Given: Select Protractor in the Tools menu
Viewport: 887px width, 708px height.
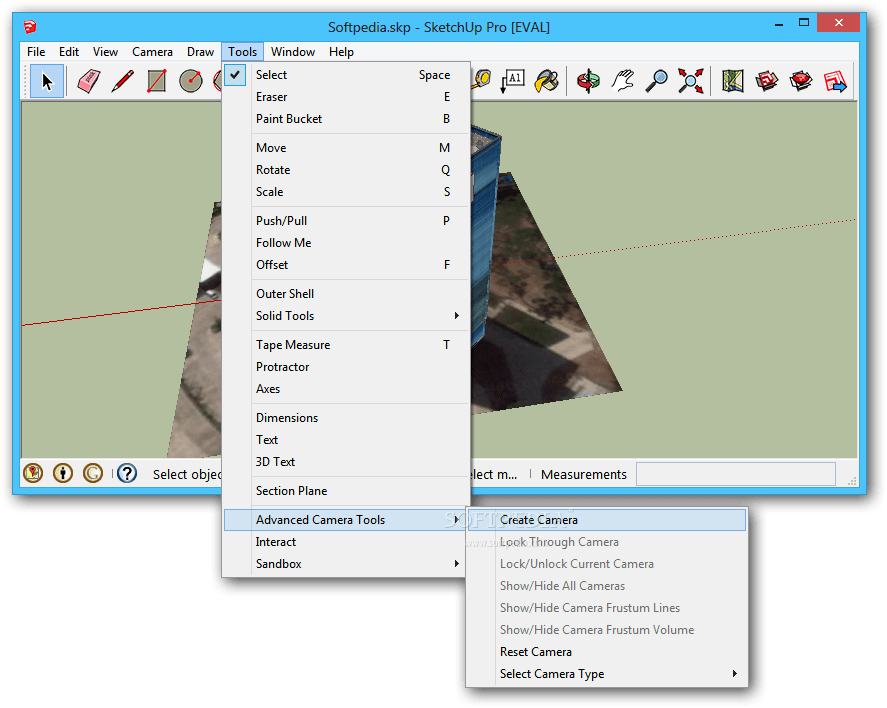Looking at the screenshot, I should pyautogui.click(x=346, y=366).
